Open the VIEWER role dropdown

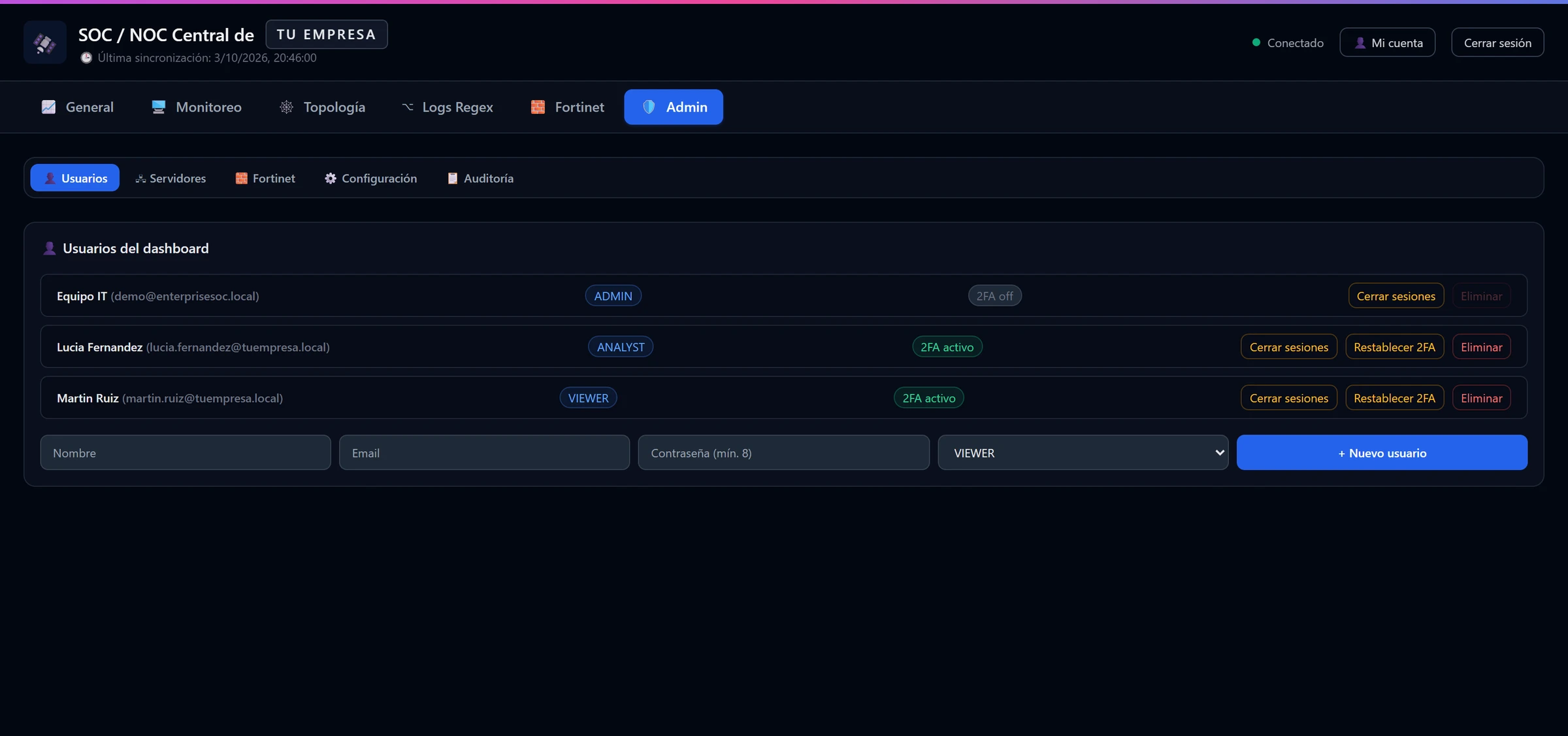pos(1083,452)
